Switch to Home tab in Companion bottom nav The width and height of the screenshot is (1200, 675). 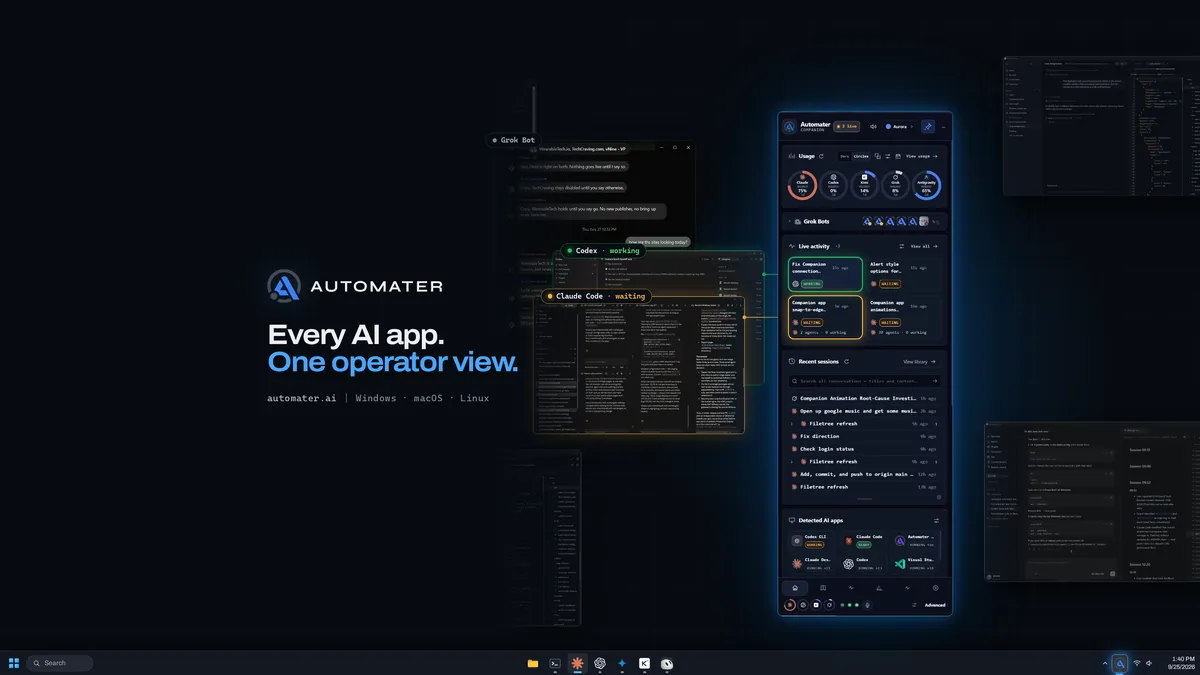coord(795,588)
